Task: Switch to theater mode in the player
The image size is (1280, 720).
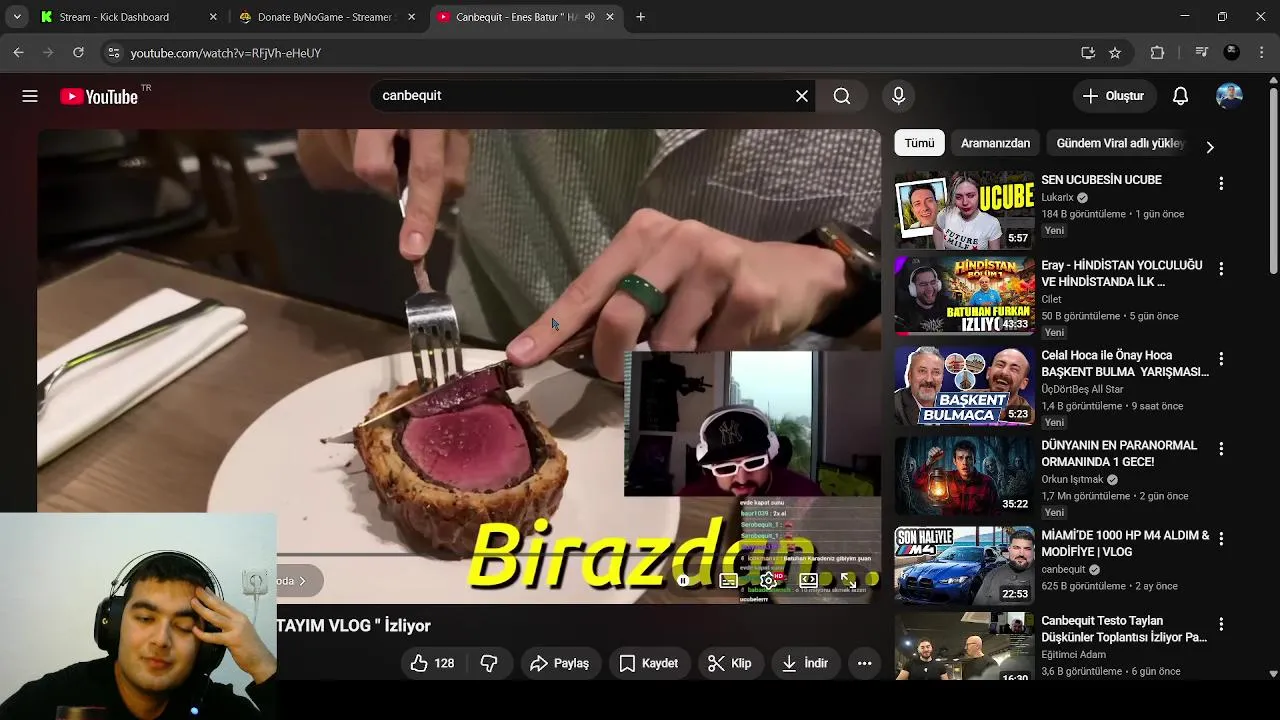Action: [809, 580]
